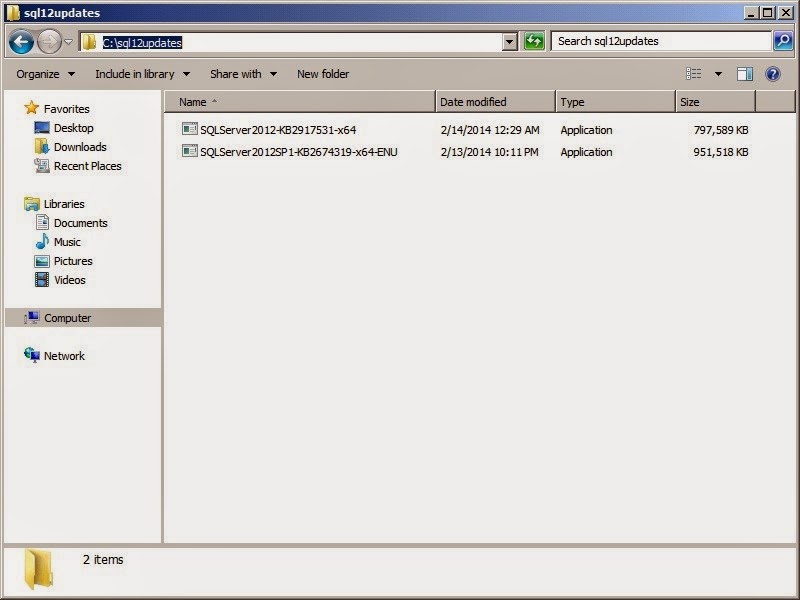The height and width of the screenshot is (600, 800).
Task: Click the Change your view icon
Action: pyautogui.click(x=693, y=74)
